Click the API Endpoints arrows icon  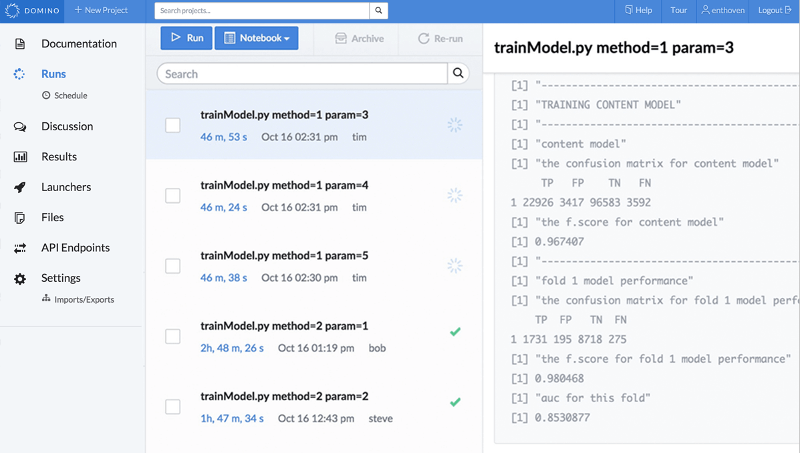(x=19, y=248)
